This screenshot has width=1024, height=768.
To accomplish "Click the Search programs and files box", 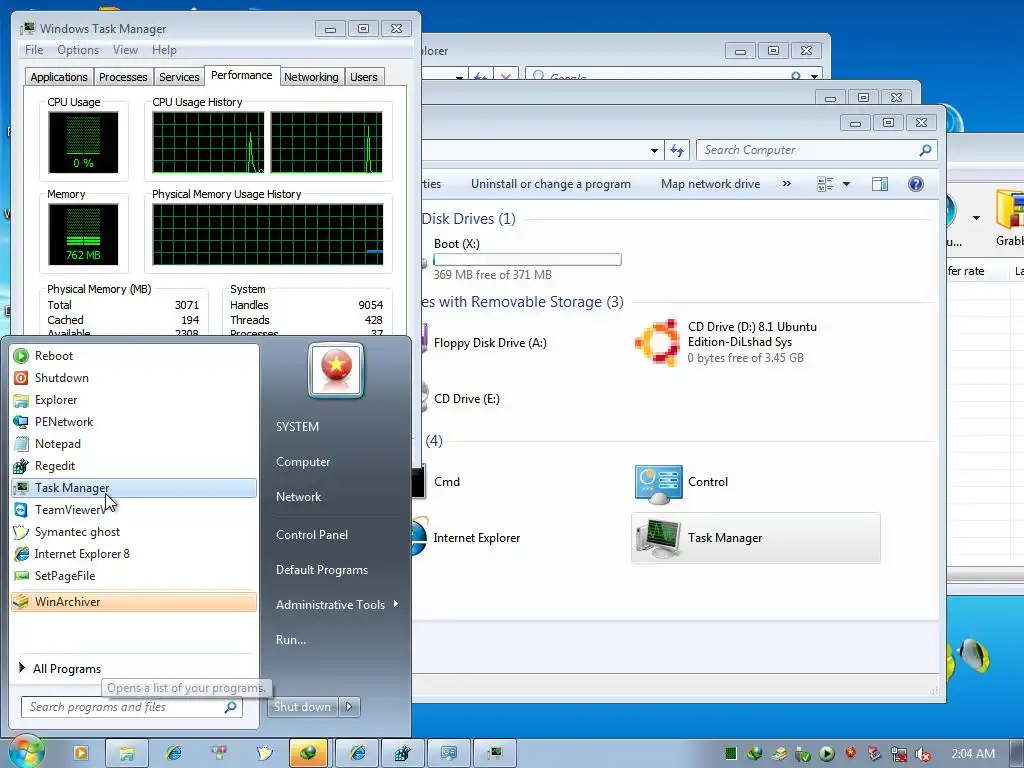I will pyautogui.click(x=131, y=707).
